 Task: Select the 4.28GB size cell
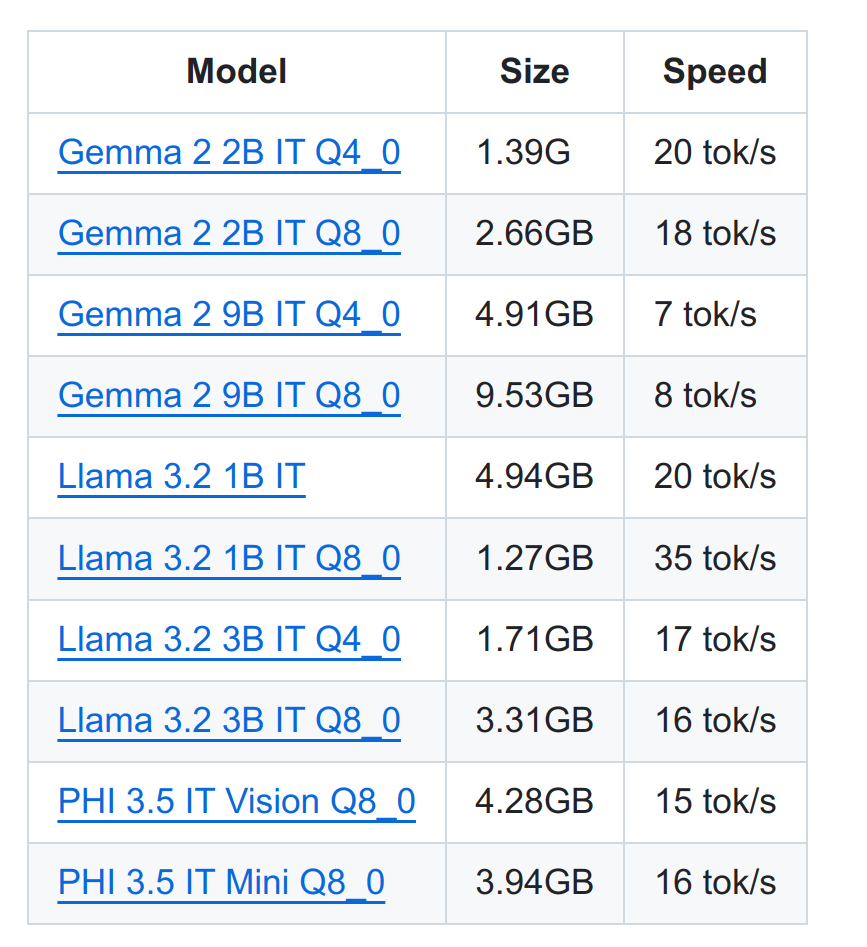(534, 801)
